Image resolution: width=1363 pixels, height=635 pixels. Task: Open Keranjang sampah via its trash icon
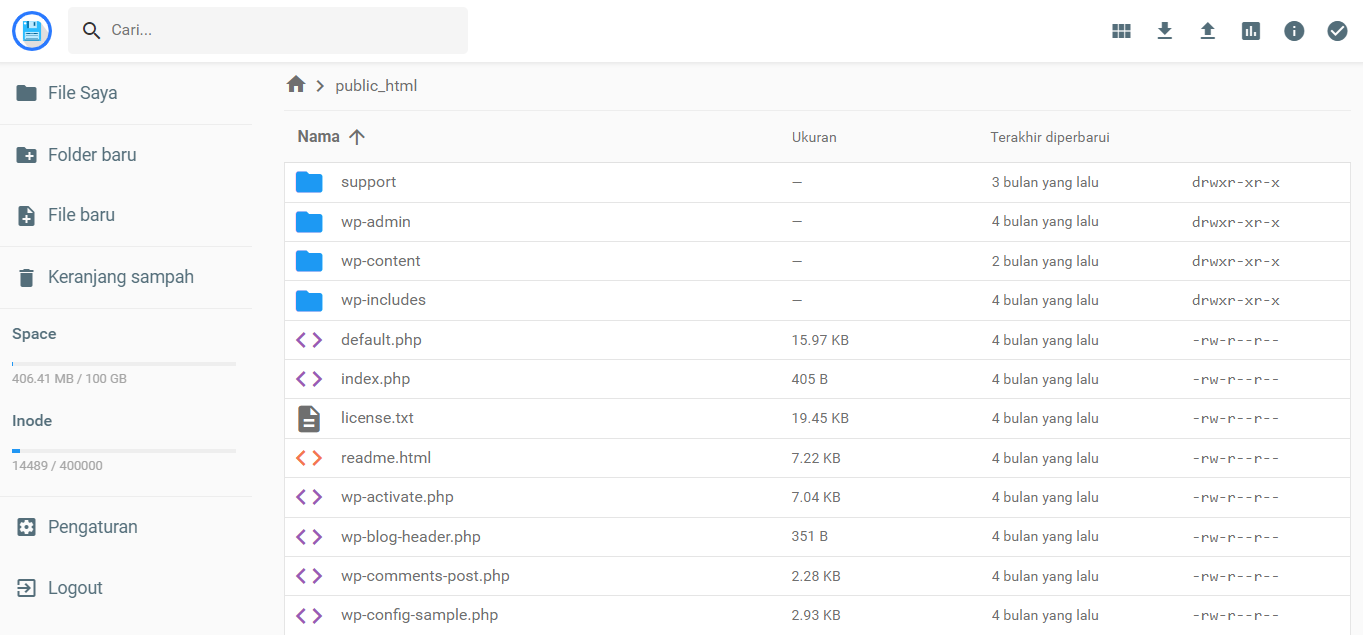point(25,276)
